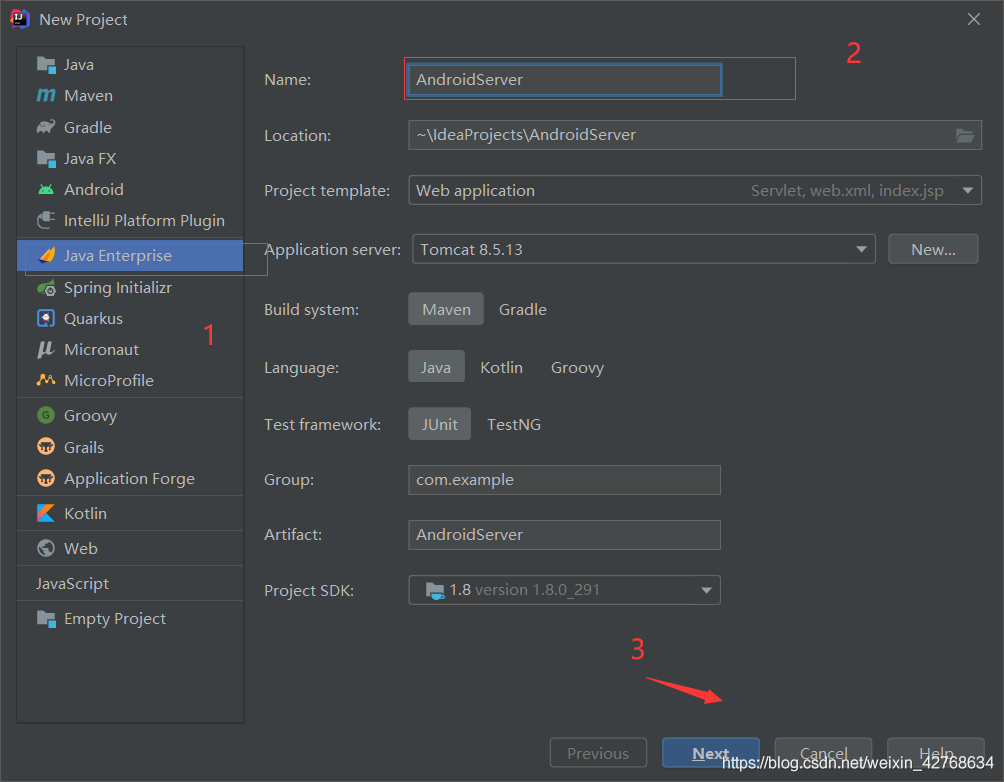
Task: Click the Artifact input field
Action: click(x=564, y=535)
